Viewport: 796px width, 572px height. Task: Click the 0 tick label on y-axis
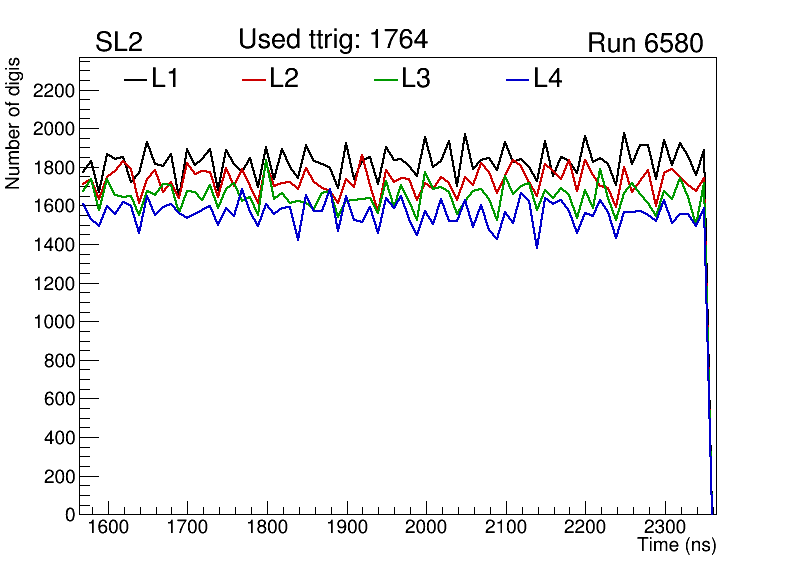[71, 515]
